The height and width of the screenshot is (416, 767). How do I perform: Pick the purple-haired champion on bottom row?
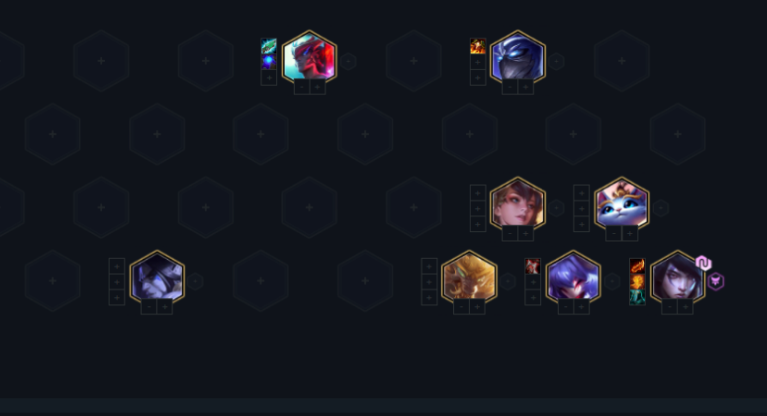pyautogui.click(x=573, y=279)
